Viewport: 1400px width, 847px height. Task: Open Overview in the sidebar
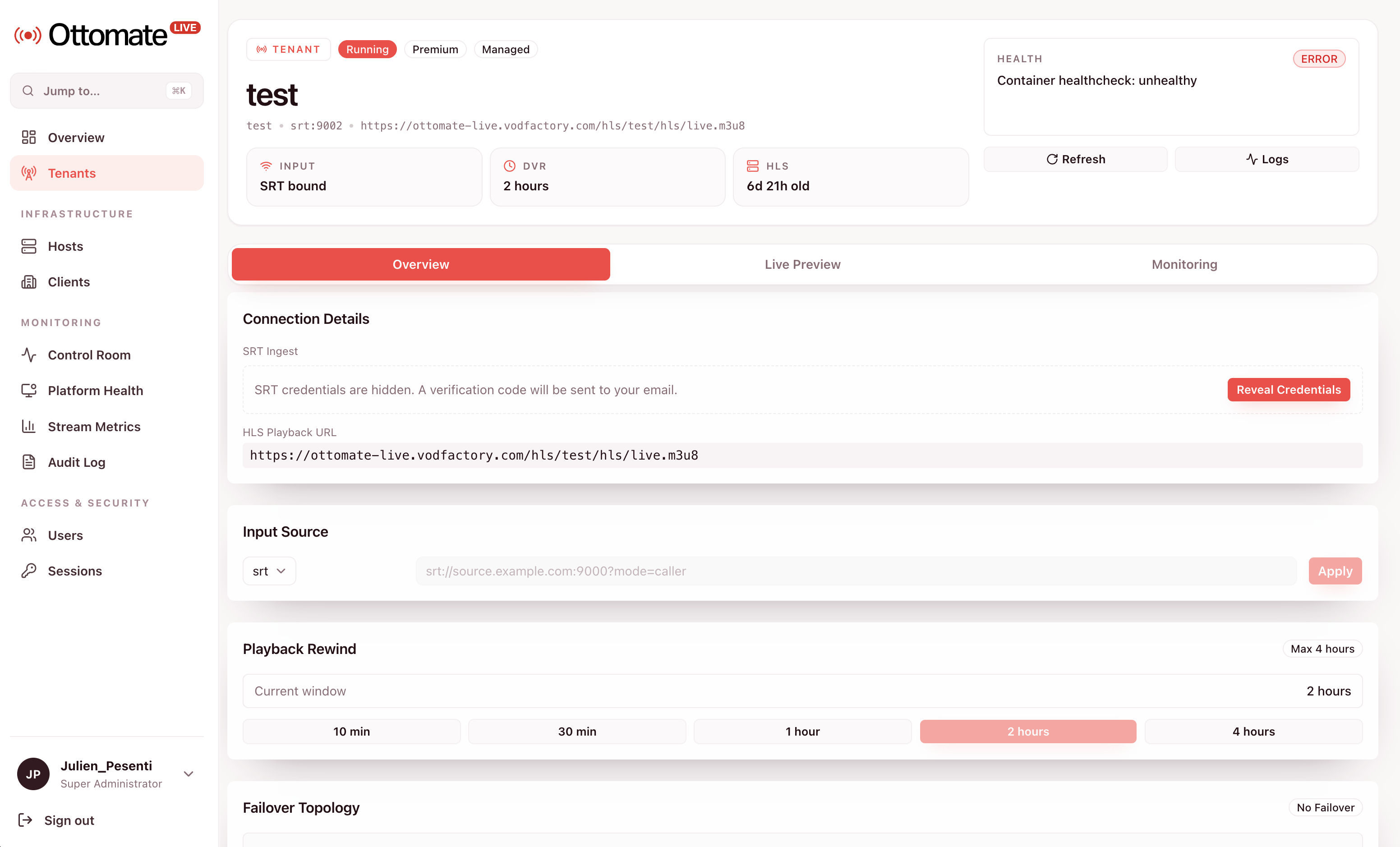coord(107,138)
